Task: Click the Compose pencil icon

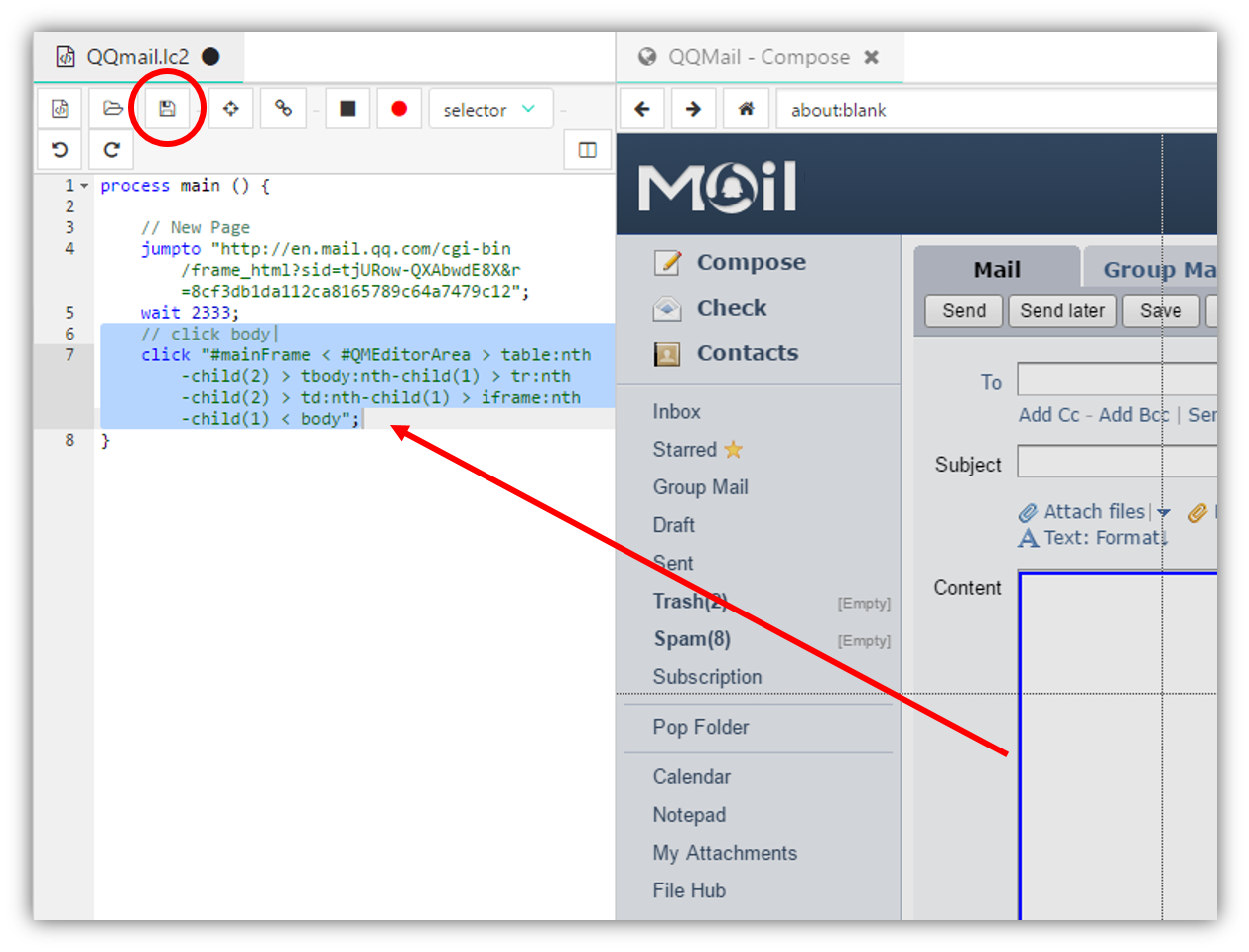Action: [x=667, y=263]
